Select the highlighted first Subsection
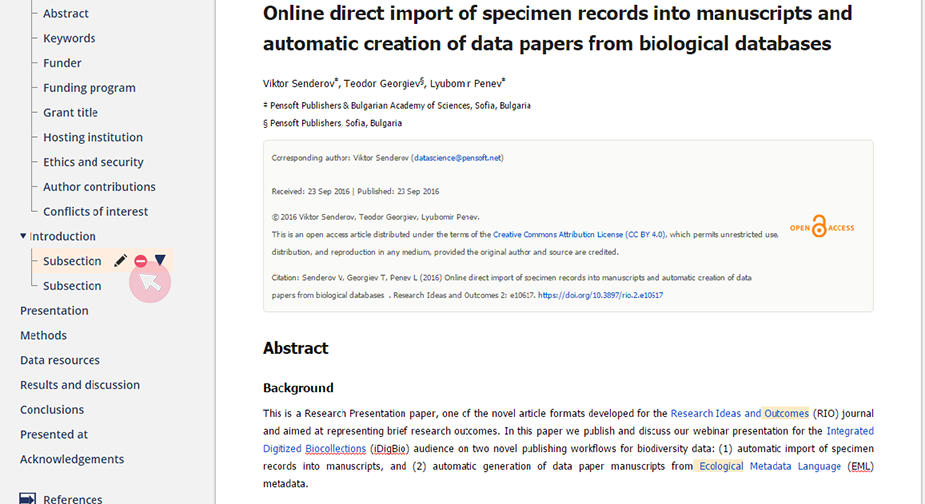The height and width of the screenshot is (504, 925). pos(72,261)
